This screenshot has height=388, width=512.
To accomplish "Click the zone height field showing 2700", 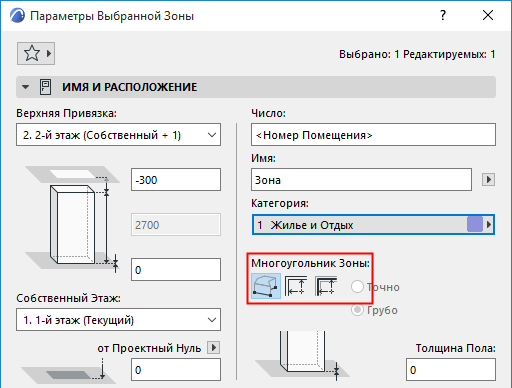I will [x=176, y=225].
